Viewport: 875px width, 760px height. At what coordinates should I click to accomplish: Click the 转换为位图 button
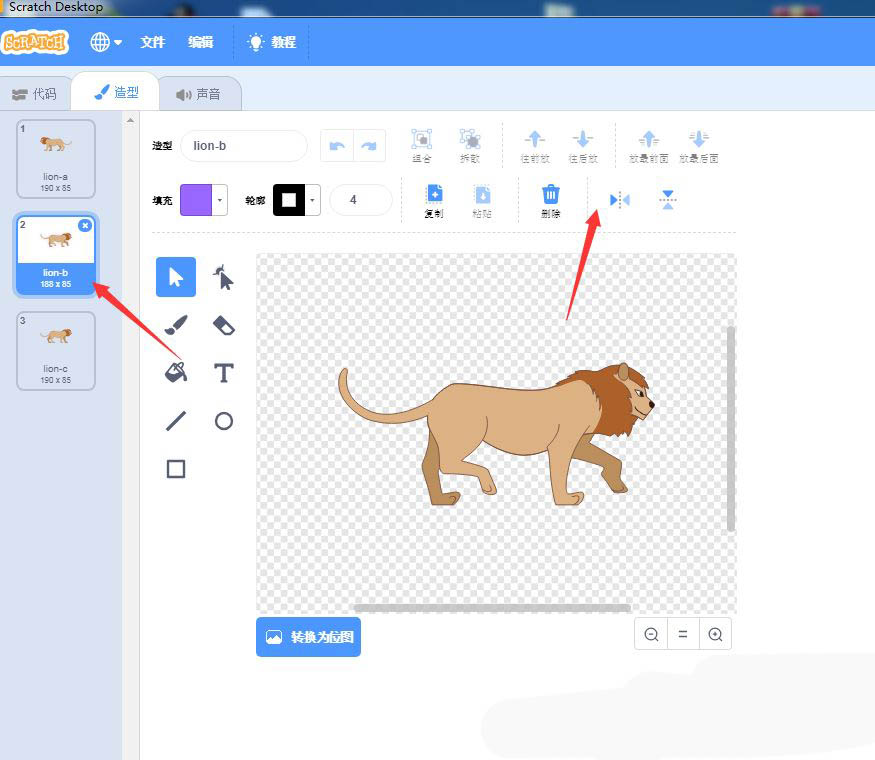(309, 637)
